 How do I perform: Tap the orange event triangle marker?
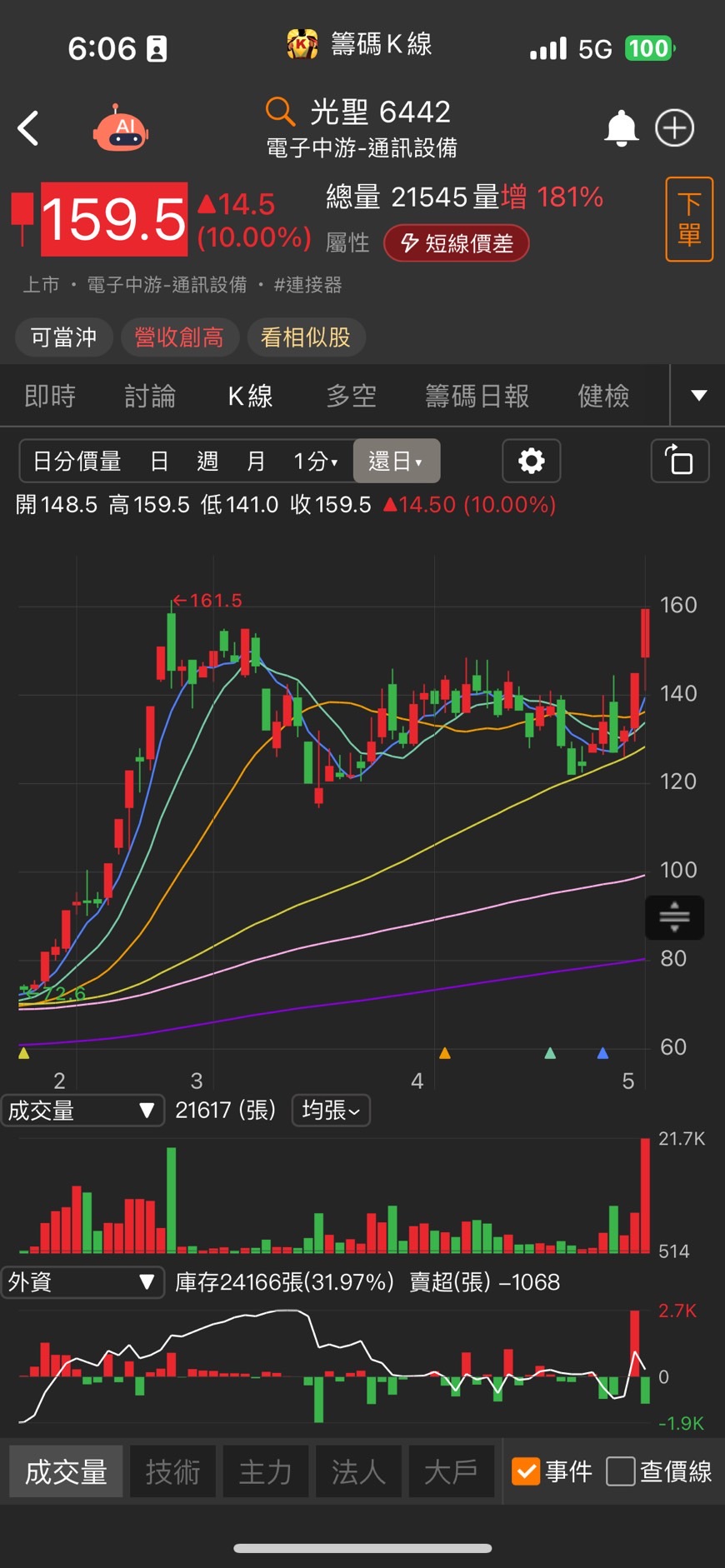[x=445, y=1053]
